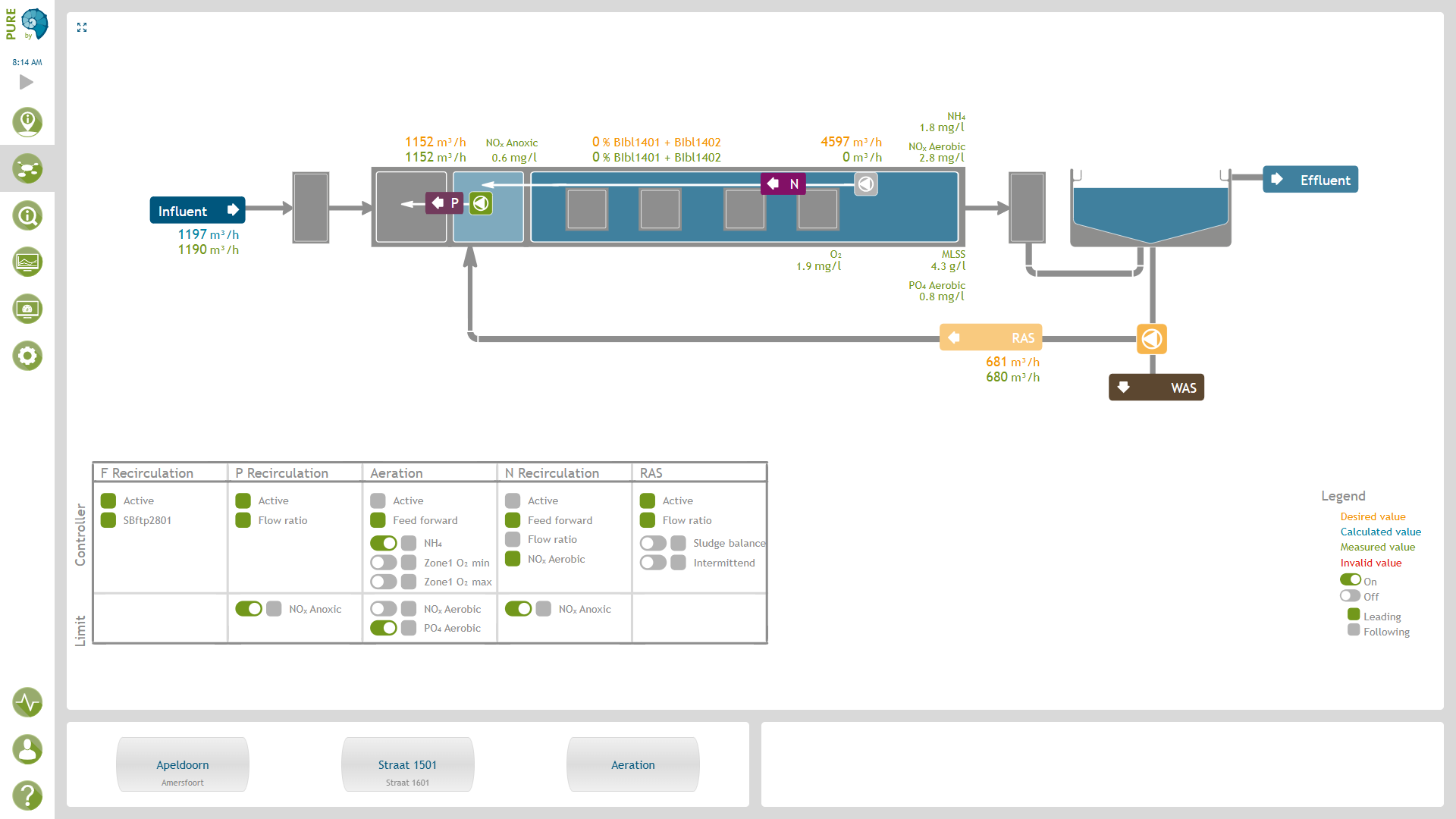
Task: Select the Apeldoorn Amersfoort button
Action: pos(182,764)
